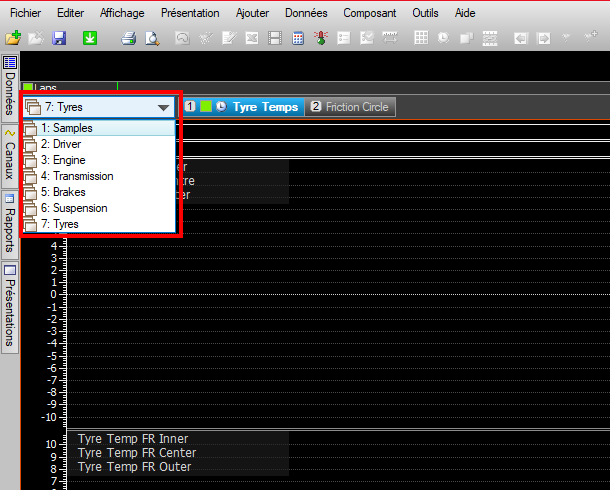Click the Excel export icon

[252, 38]
